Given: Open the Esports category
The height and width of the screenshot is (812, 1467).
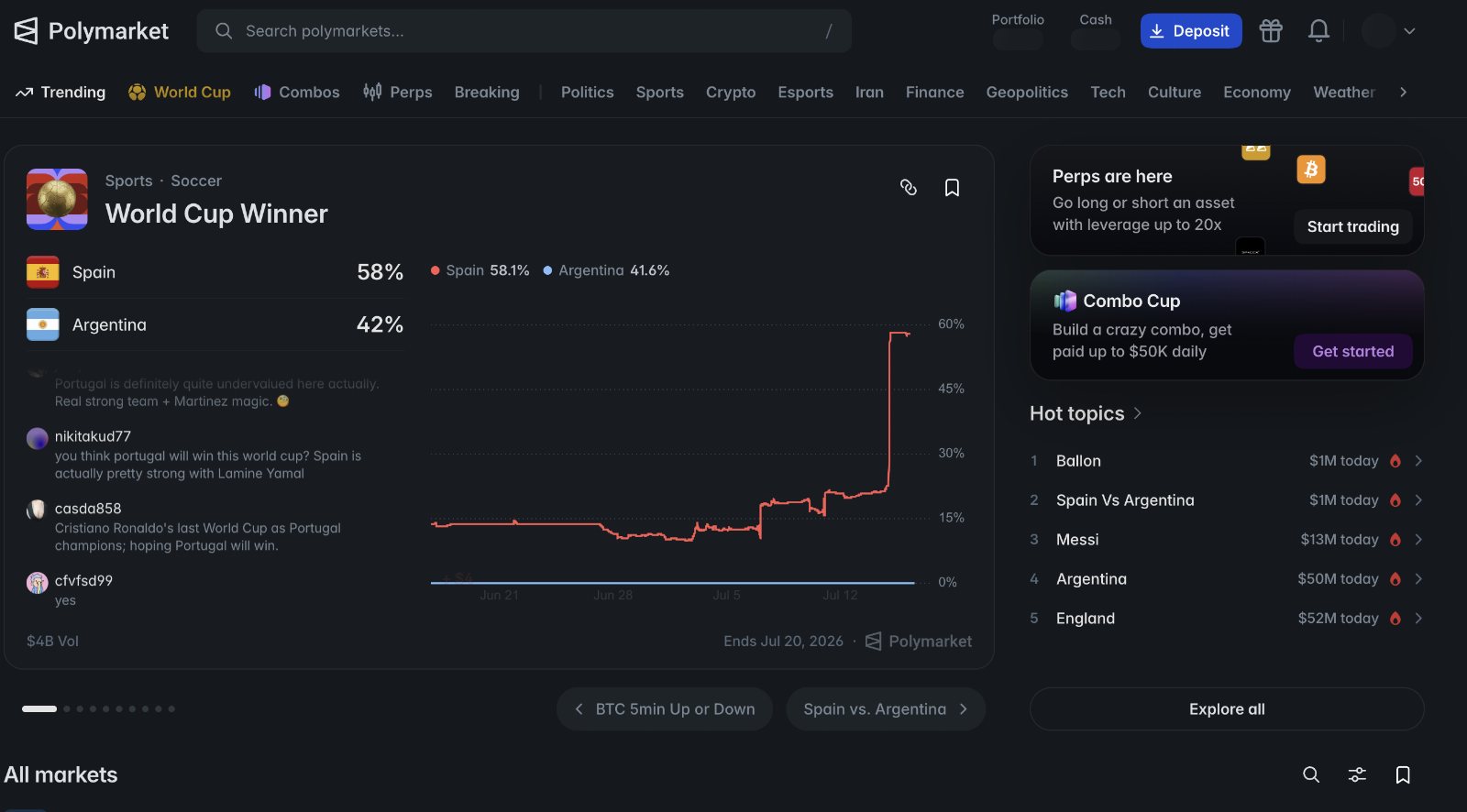Looking at the screenshot, I should click(x=806, y=93).
